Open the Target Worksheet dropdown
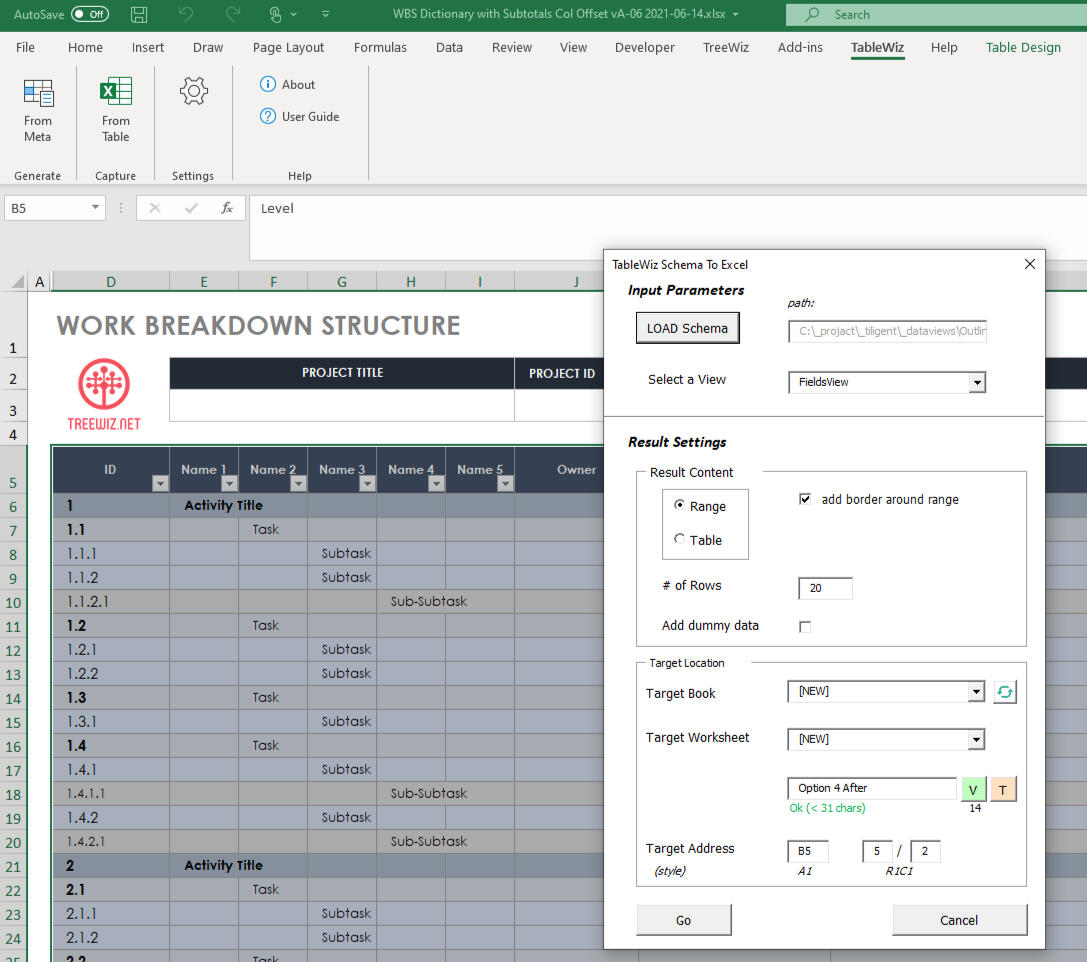The height and width of the screenshot is (962, 1087). [976, 740]
